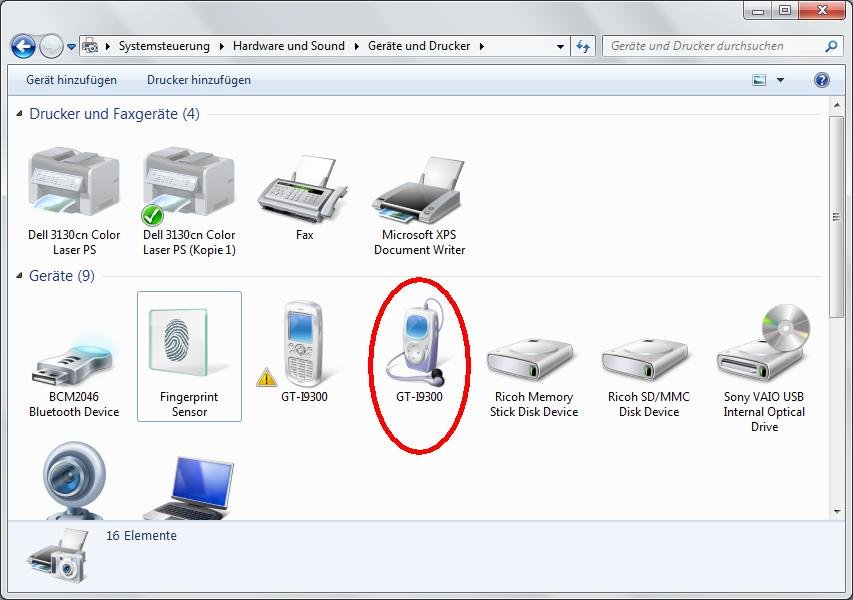Screen dimensions: 853x600
Task: Minimize the window
Action: pyautogui.click(x=758, y=9)
